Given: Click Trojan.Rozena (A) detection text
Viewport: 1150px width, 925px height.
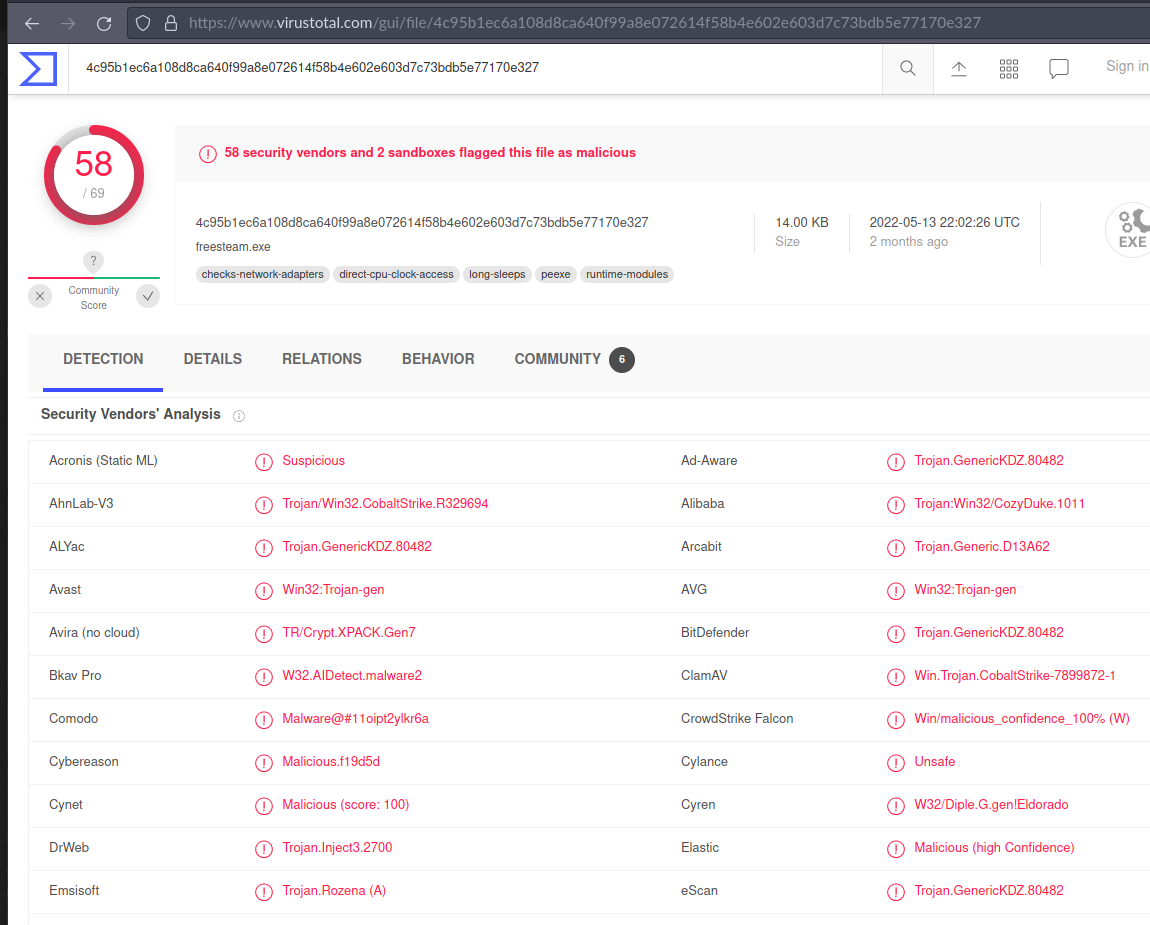Looking at the screenshot, I should [x=334, y=891].
